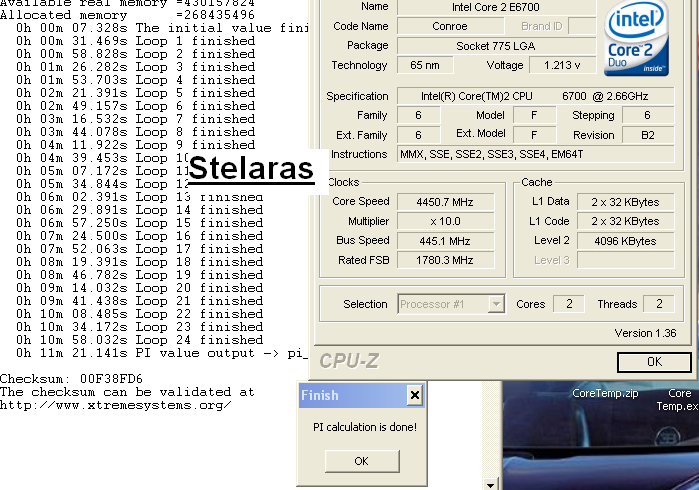Open the Processor #1 selection dropdown
This screenshot has height=490, width=699.
(x=496, y=304)
